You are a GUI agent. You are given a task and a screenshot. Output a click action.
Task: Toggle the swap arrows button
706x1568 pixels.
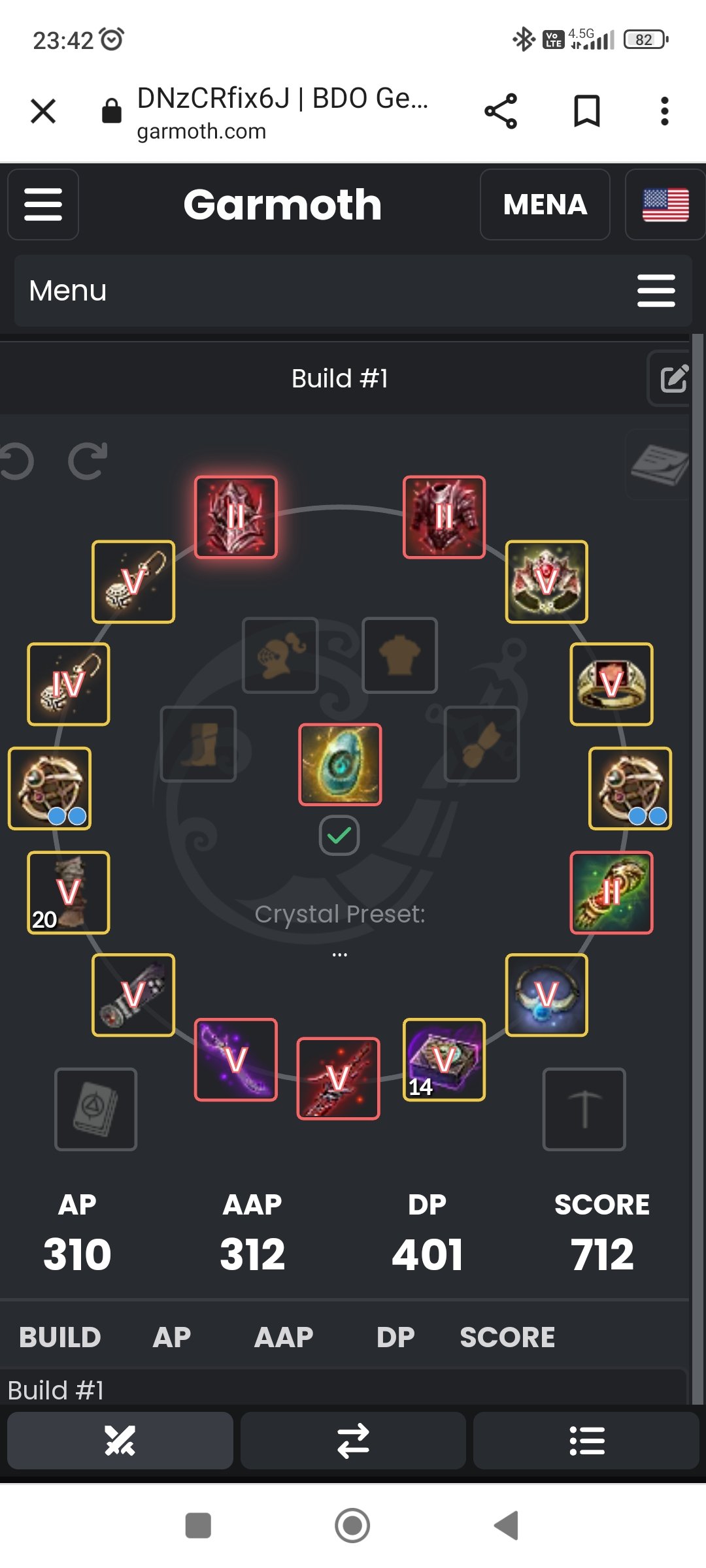click(353, 1441)
